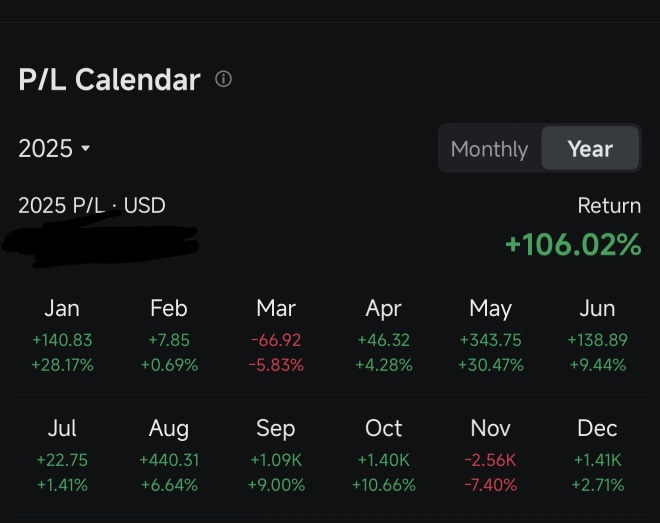Tap the P/L Calendar heading
This screenshot has height=523, width=660.
click(109, 79)
